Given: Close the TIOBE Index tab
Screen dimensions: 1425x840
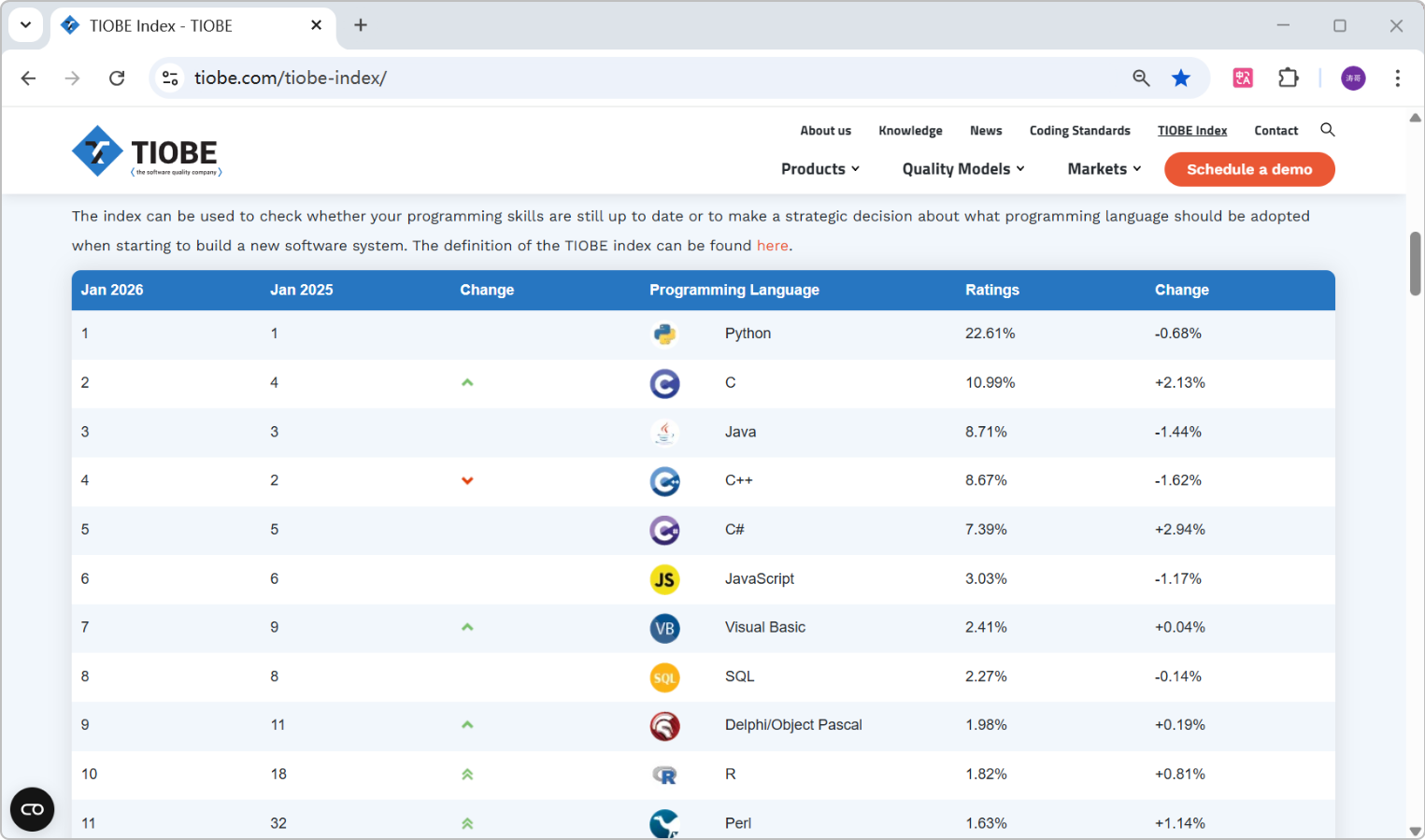Looking at the screenshot, I should tap(316, 25).
